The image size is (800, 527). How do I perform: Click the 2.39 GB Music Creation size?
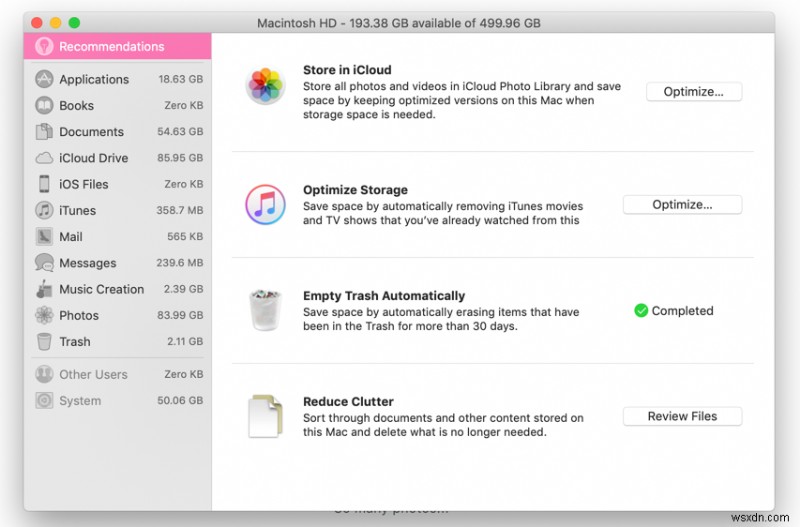(x=183, y=289)
